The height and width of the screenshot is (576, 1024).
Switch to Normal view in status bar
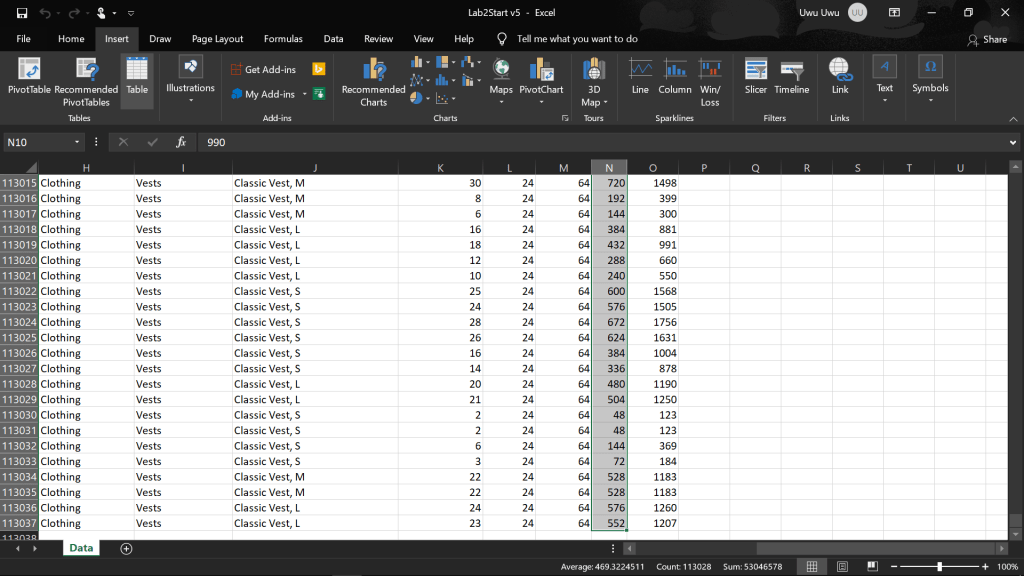[x=811, y=566]
